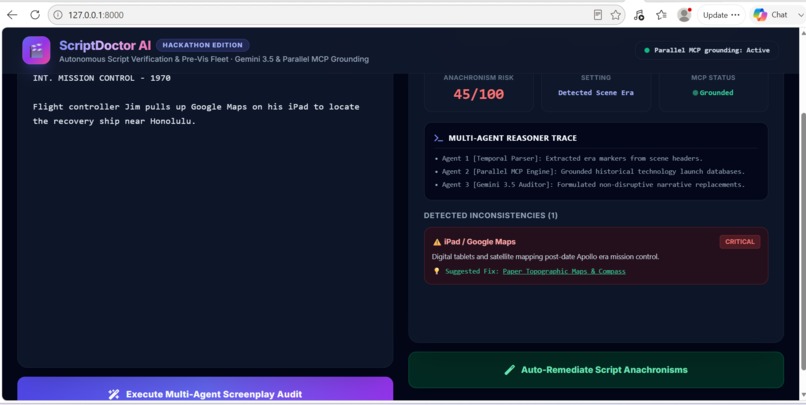
Task: Click the terminal prompt icon beside Reasoner Trace
Action: click(x=438, y=138)
